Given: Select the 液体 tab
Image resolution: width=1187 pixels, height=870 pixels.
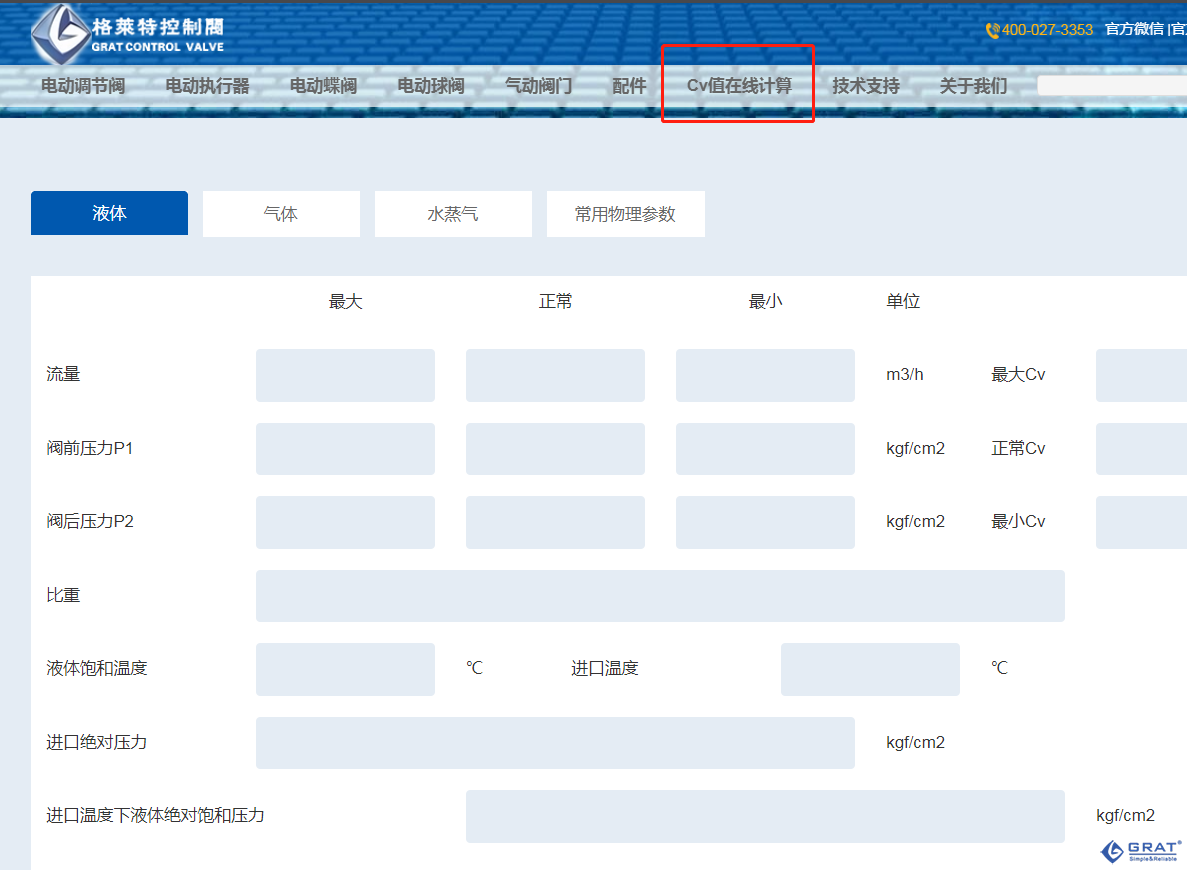Looking at the screenshot, I should click(109, 214).
